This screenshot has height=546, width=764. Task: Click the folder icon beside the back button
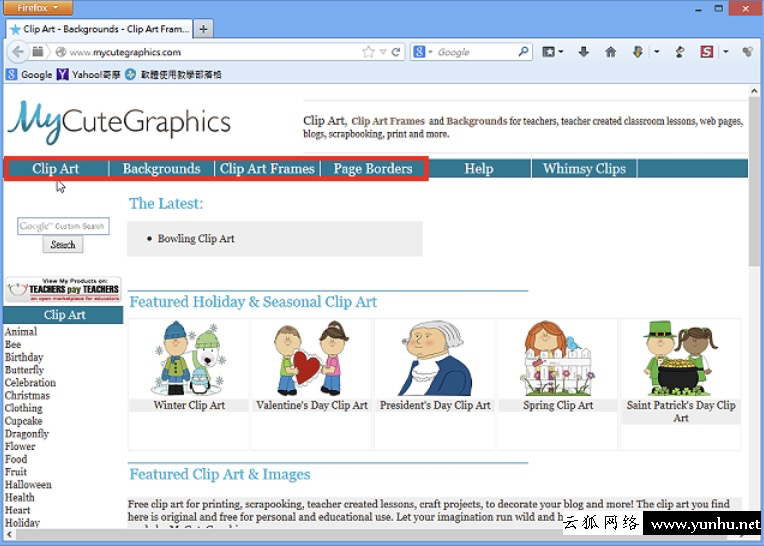[x=38, y=51]
